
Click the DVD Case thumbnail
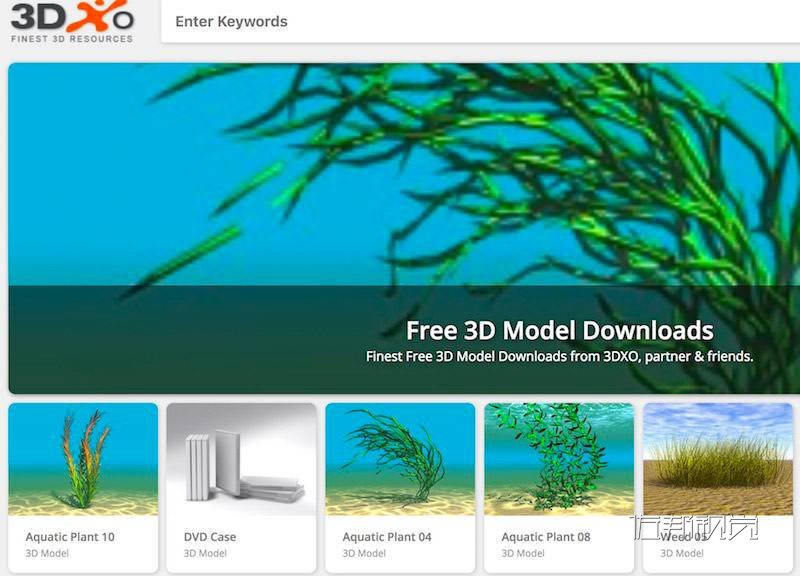pos(242,460)
